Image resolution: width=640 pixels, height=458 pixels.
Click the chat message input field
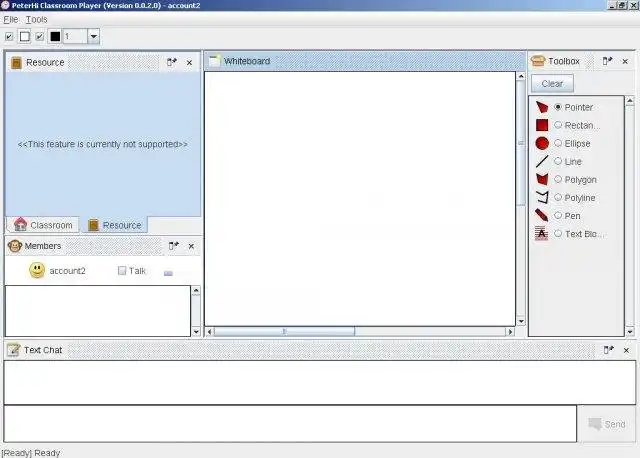coord(290,423)
